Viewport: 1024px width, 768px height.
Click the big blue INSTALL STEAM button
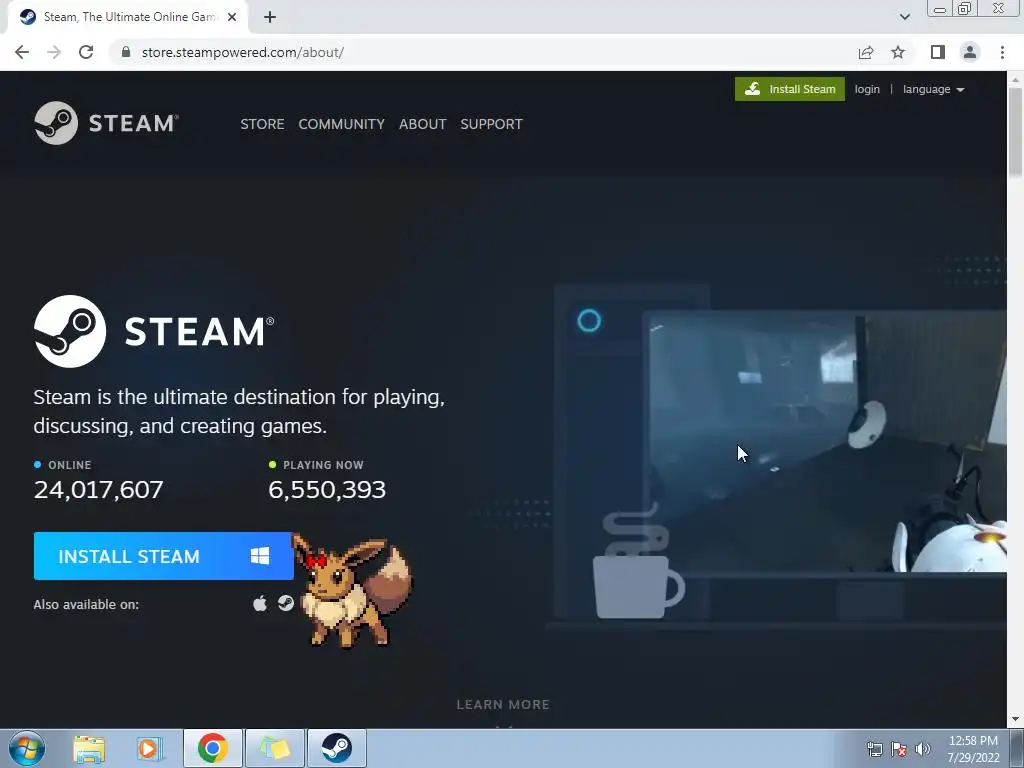(x=163, y=556)
